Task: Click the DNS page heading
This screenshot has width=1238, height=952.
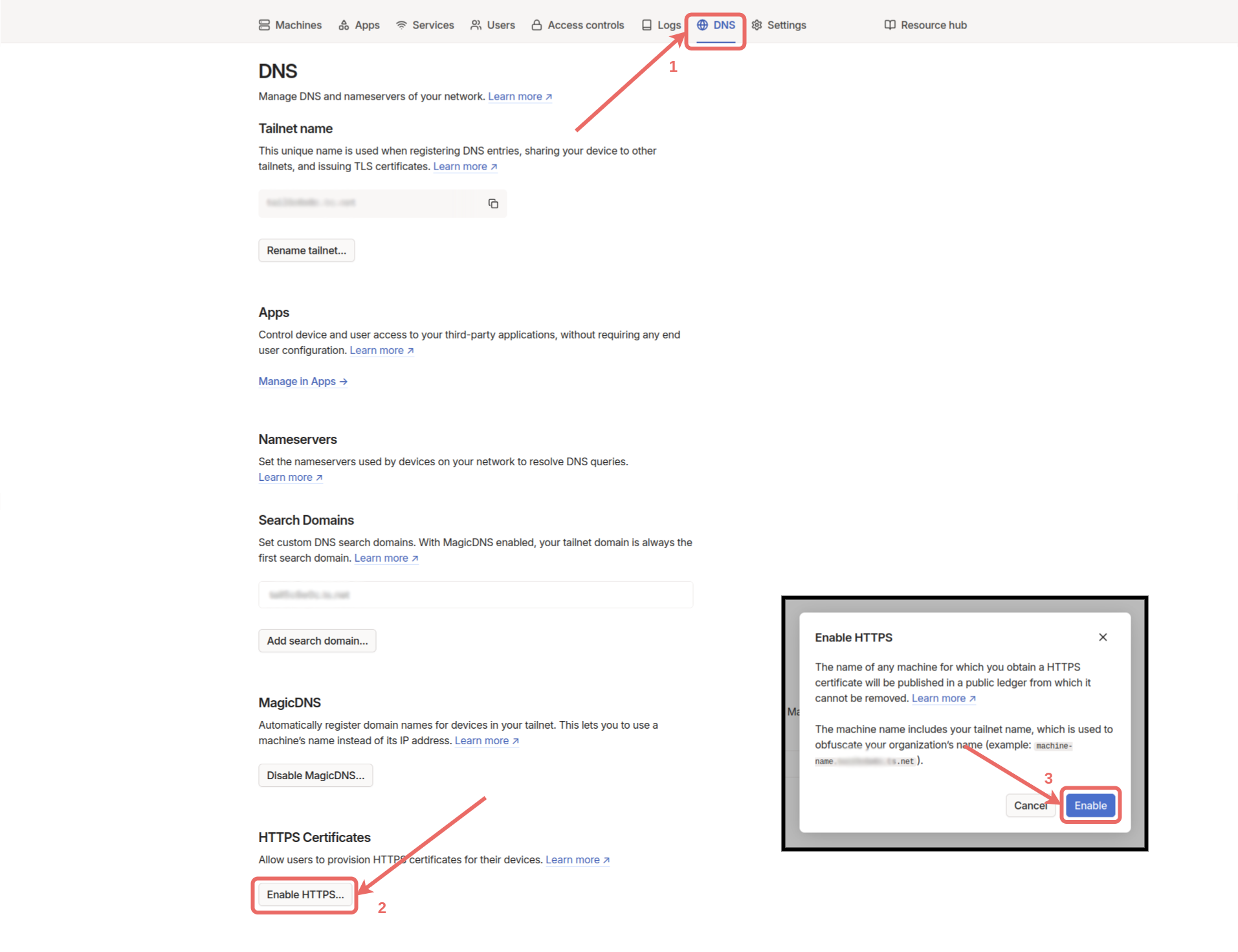Action: click(278, 71)
